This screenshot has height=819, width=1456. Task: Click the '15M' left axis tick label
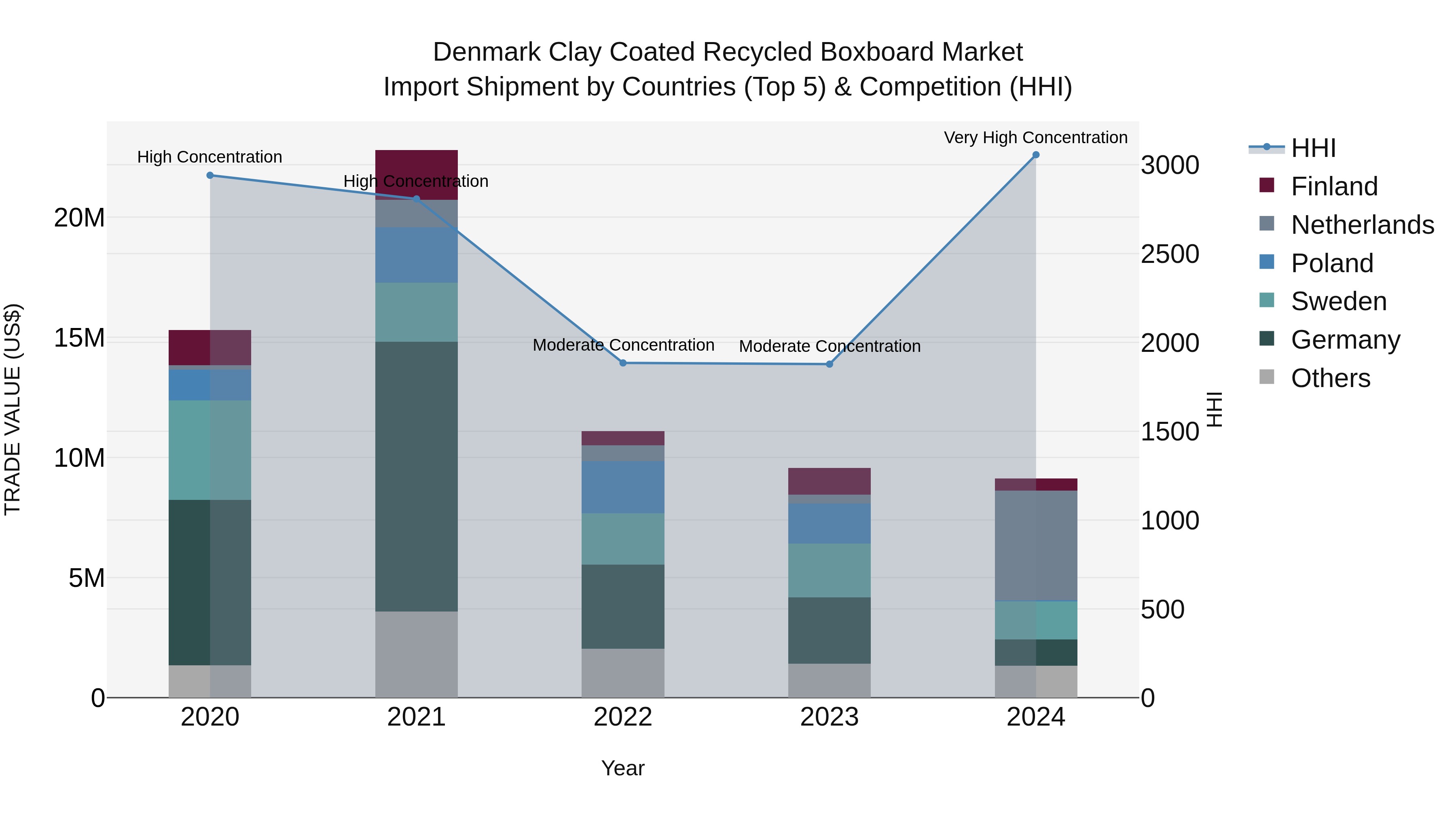point(79,338)
